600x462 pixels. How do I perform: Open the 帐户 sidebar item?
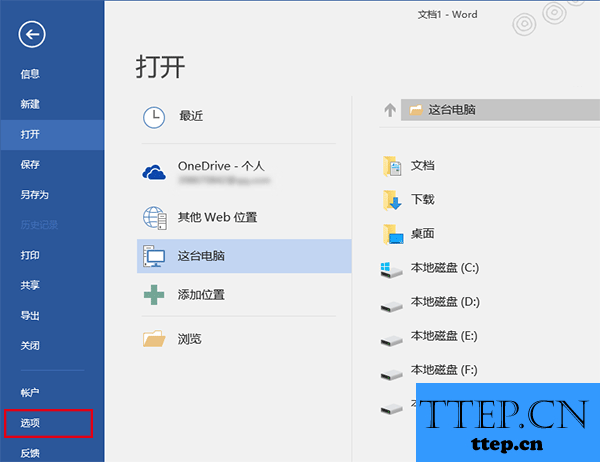(30, 392)
